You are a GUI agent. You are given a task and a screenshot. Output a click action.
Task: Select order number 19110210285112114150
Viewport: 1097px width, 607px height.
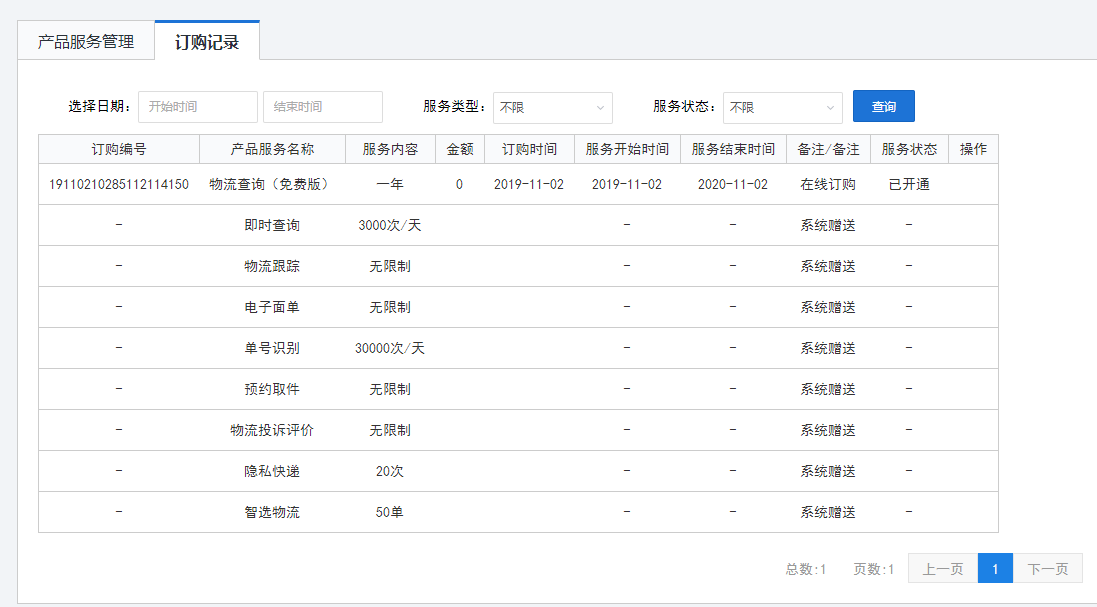coord(119,185)
